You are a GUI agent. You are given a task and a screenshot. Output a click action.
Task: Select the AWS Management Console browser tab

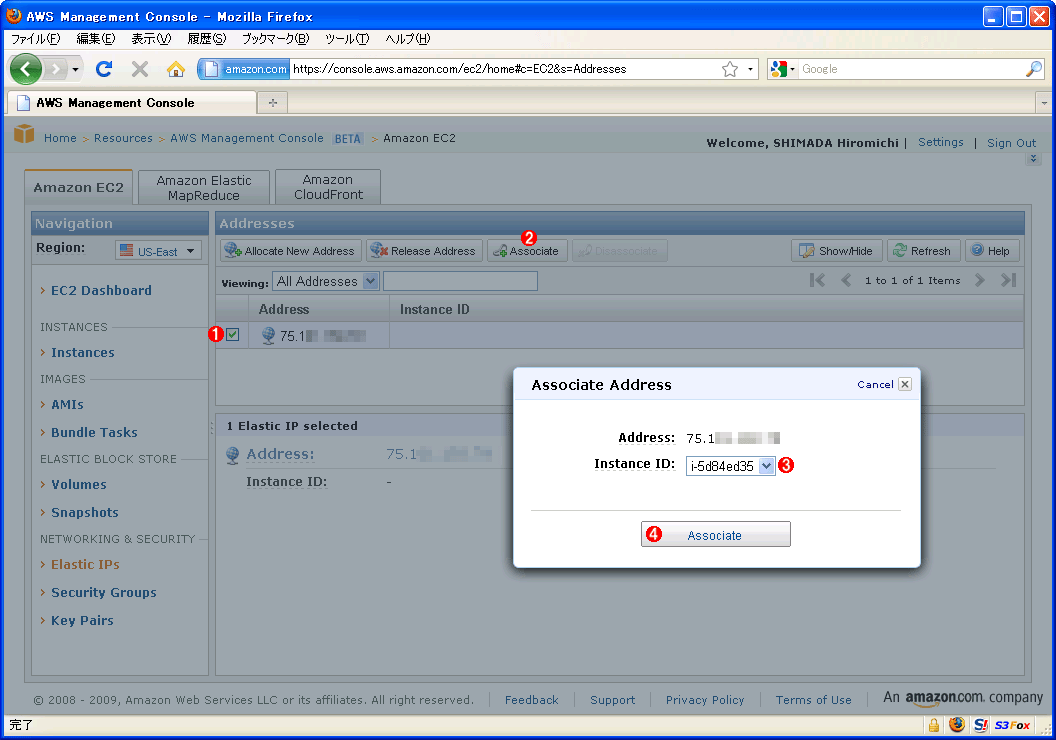point(132,102)
